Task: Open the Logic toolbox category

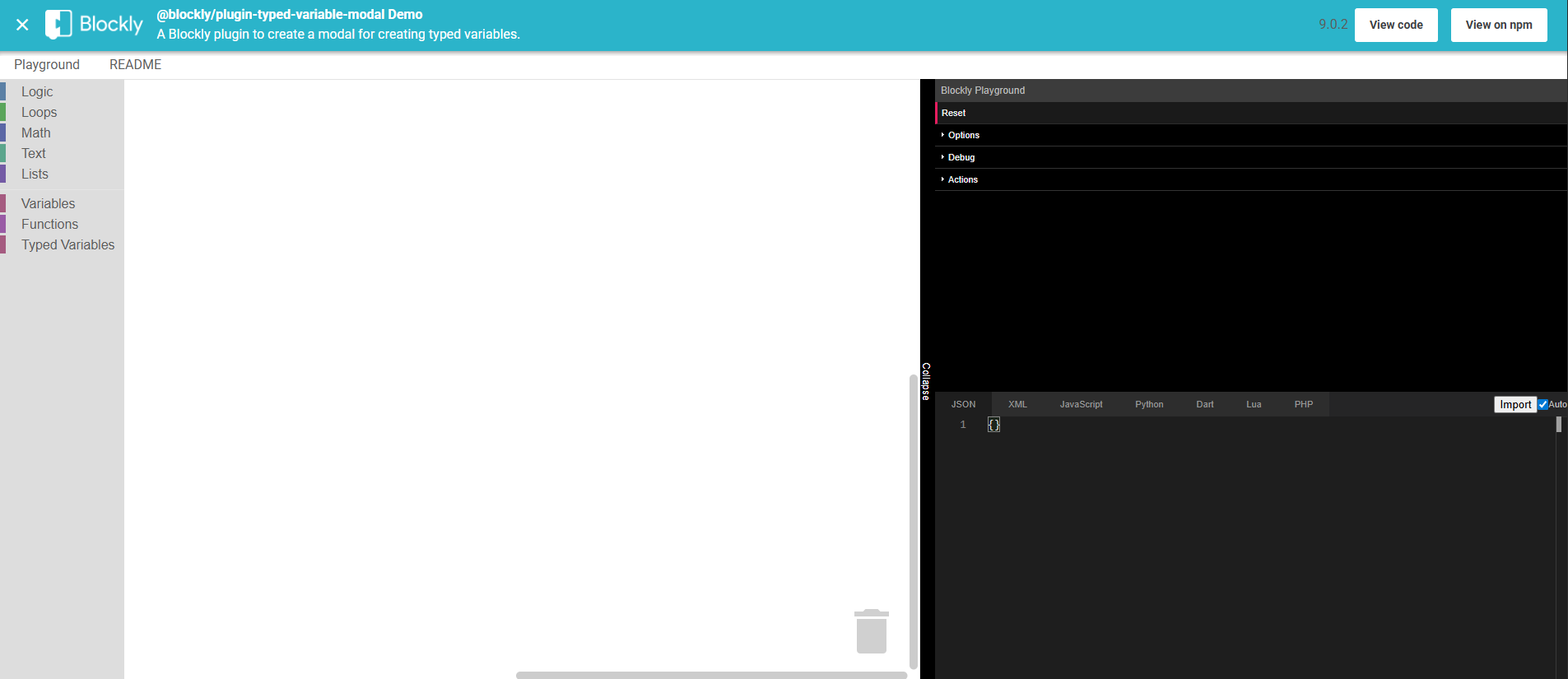Action: [x=62, y=91]
